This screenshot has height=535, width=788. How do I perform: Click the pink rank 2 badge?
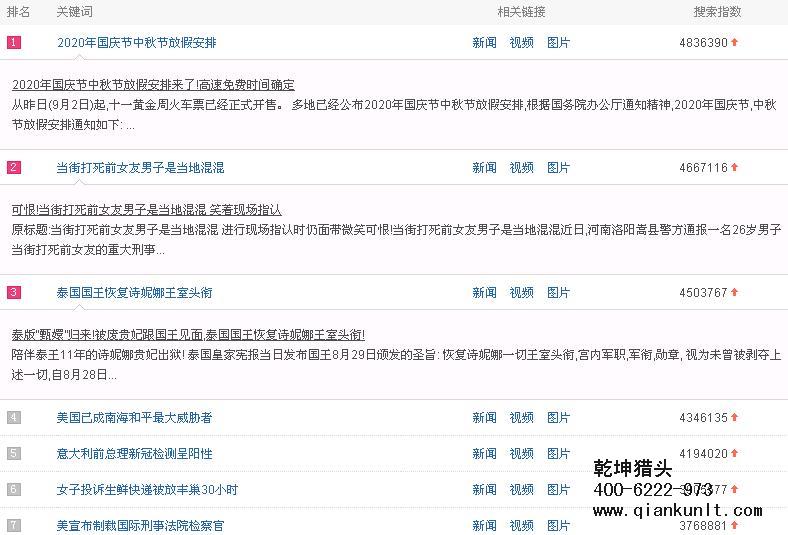click(14, 168)
